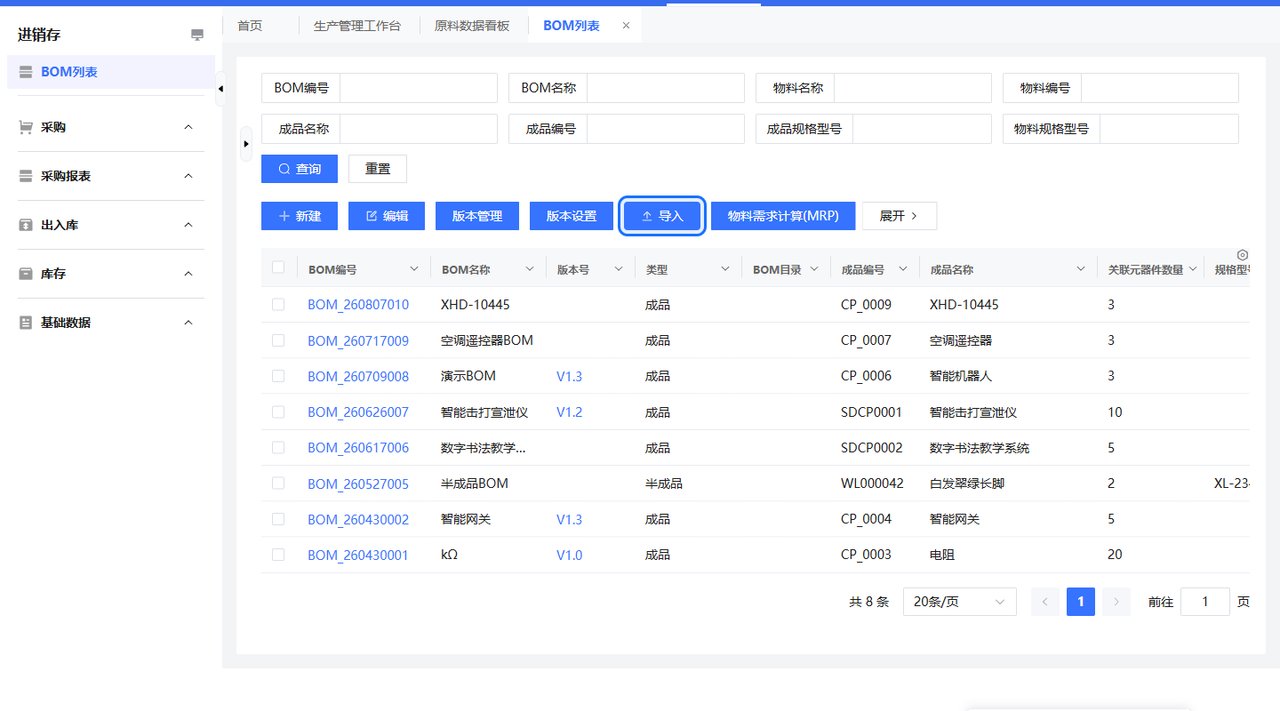Open 版本设置
The image size is (1280, 711).
pos(571,216)
